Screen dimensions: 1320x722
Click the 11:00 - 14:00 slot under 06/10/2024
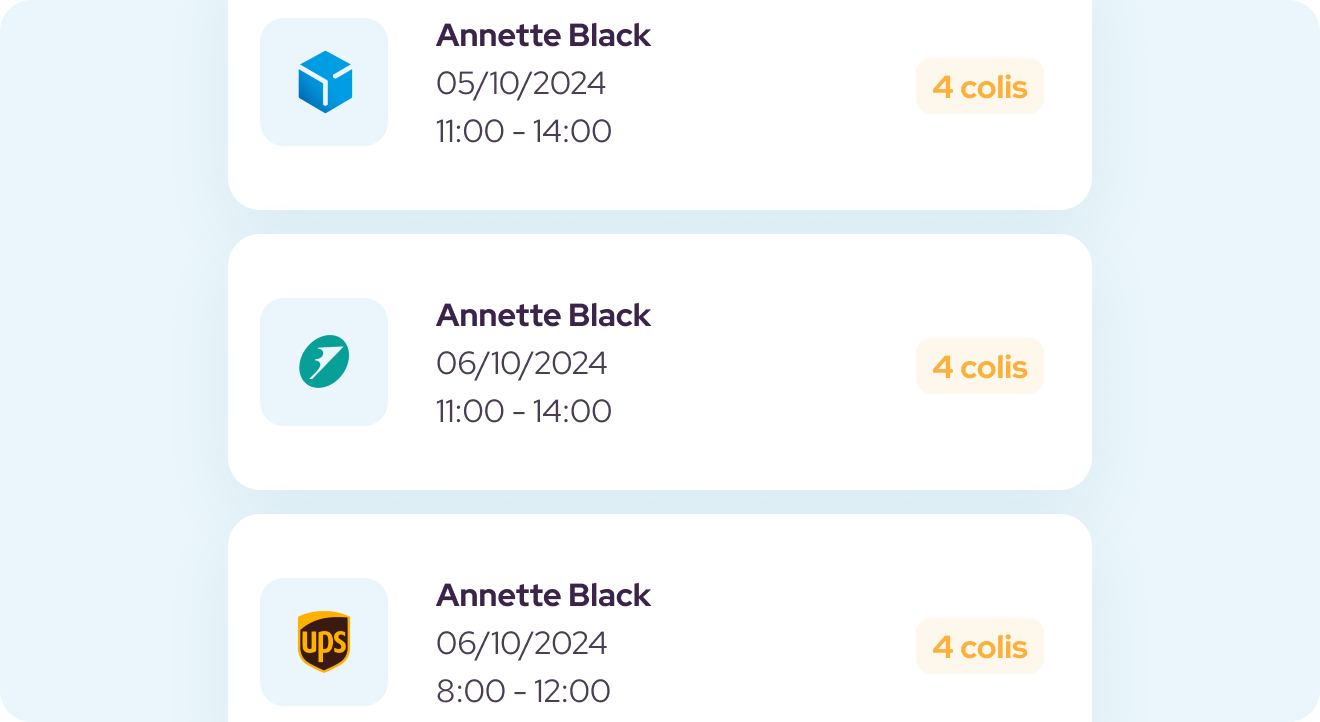[x=523, y=412]
